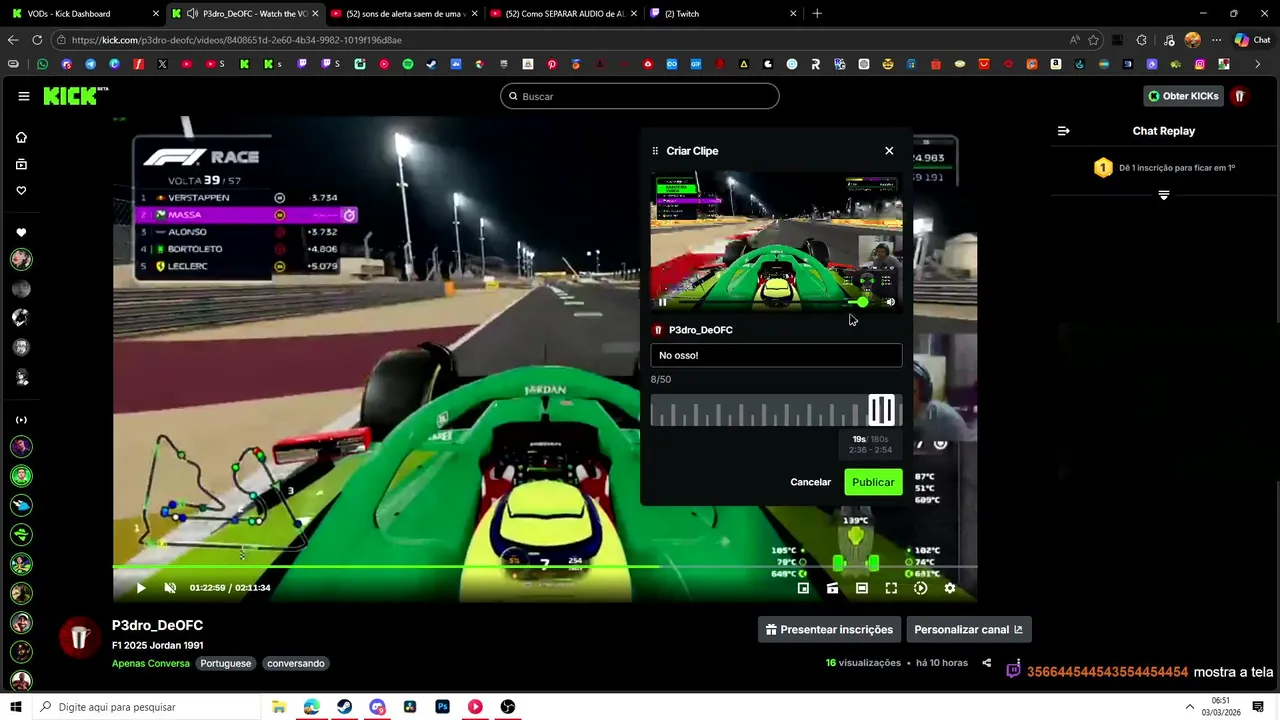The height and width of the screenshot is (720, 1280).
Task: Switch to VODs - Kick Dashboard tab
Action: [x=82, y=14]
